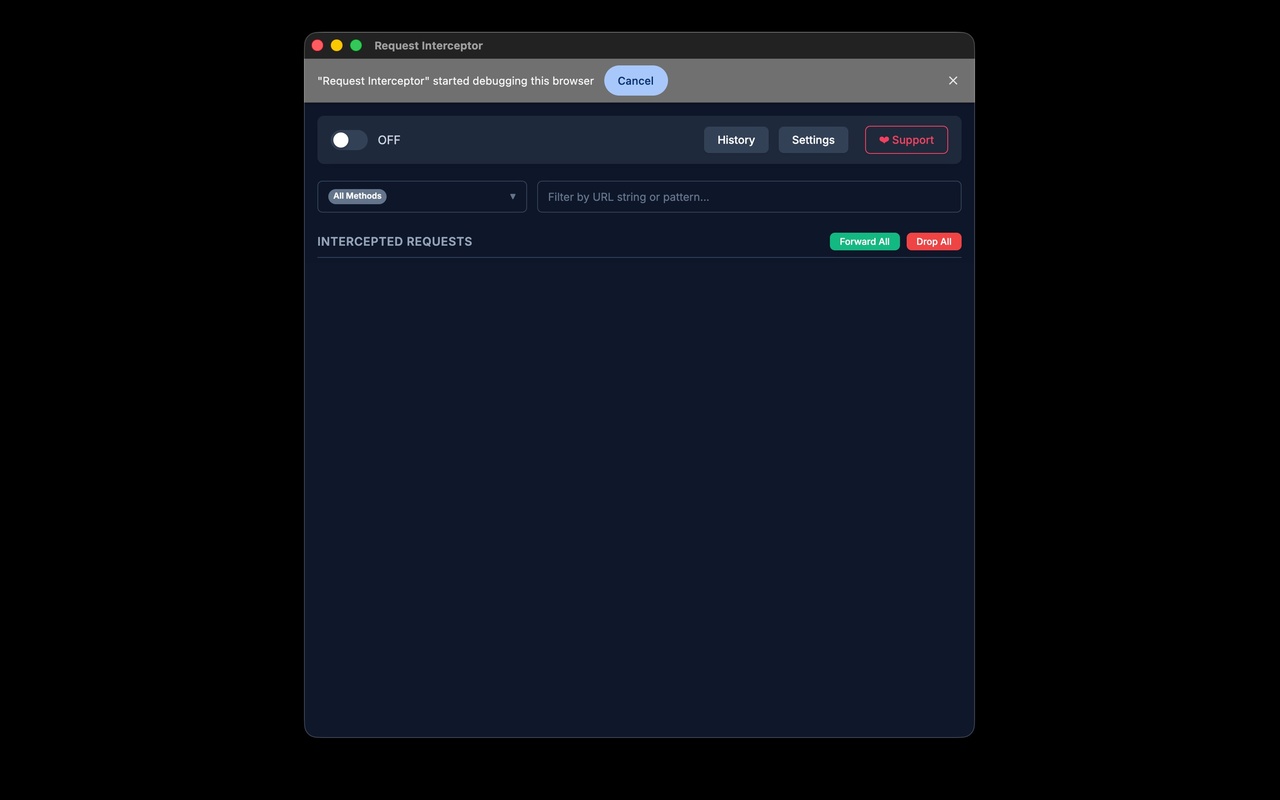Click the heart icon inside the Support button
This screenshot has height=800, width=1280.
pos(883,140)
